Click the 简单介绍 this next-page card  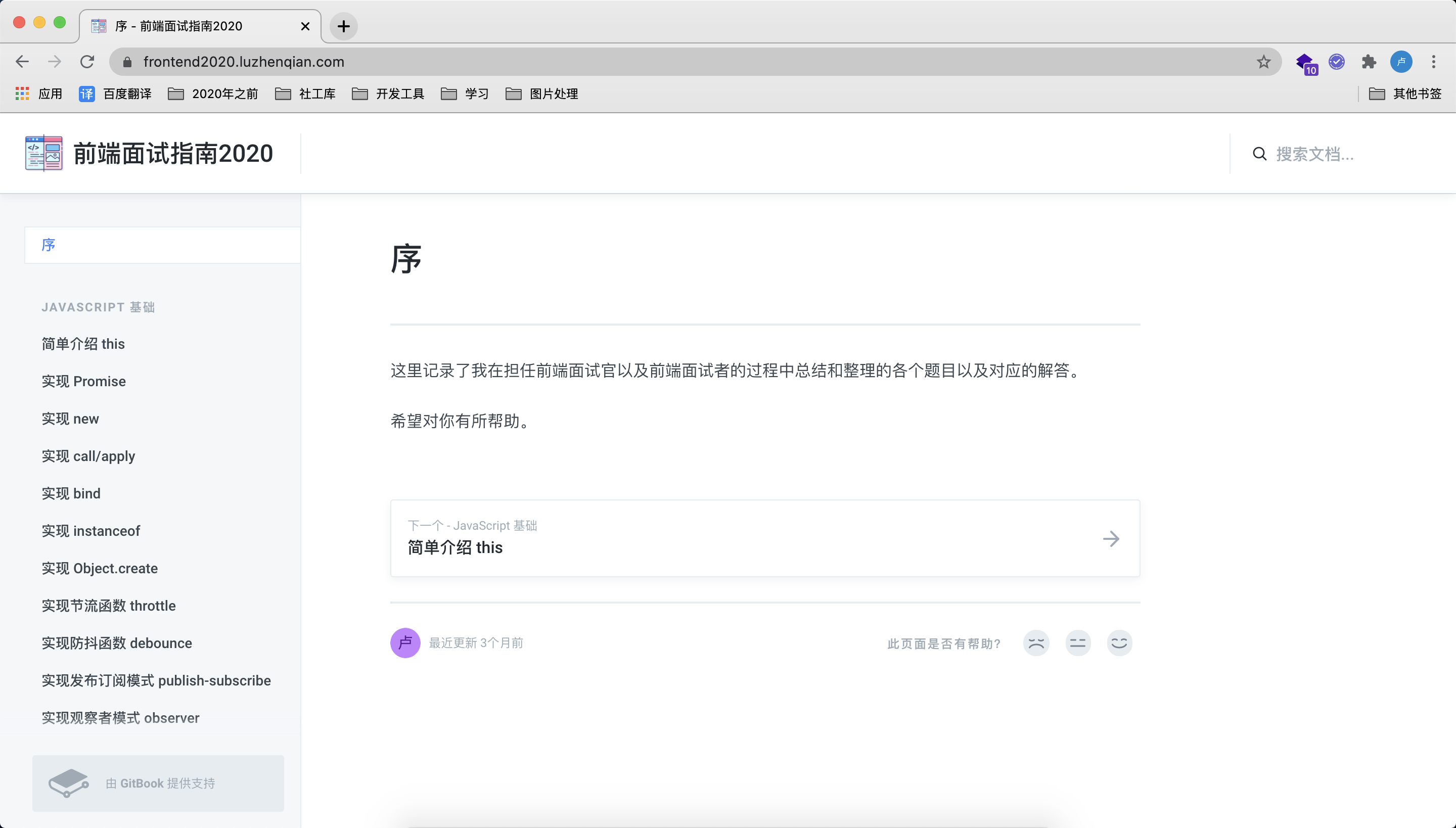(764, 538)
